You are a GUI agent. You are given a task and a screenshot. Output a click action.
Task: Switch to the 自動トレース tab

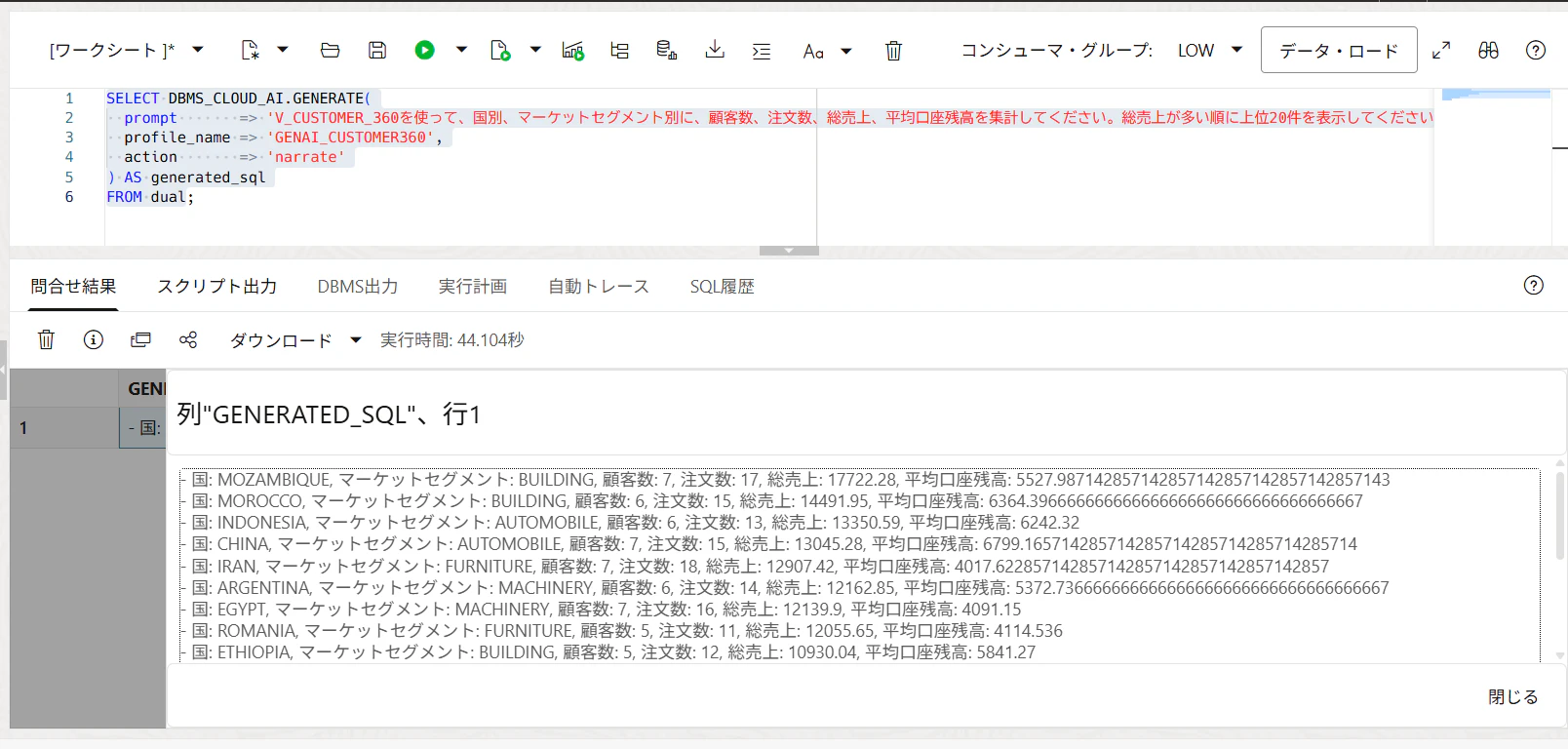pyautogui.click(x=599, y=286)
